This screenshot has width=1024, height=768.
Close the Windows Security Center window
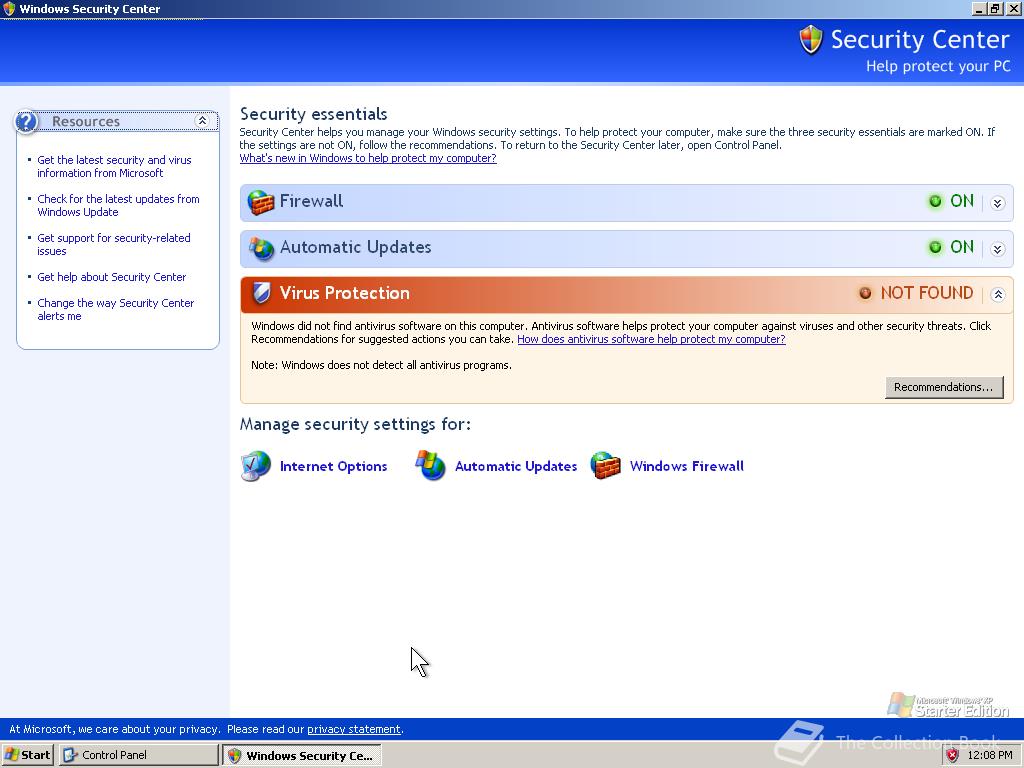(x=1013, y=8)
